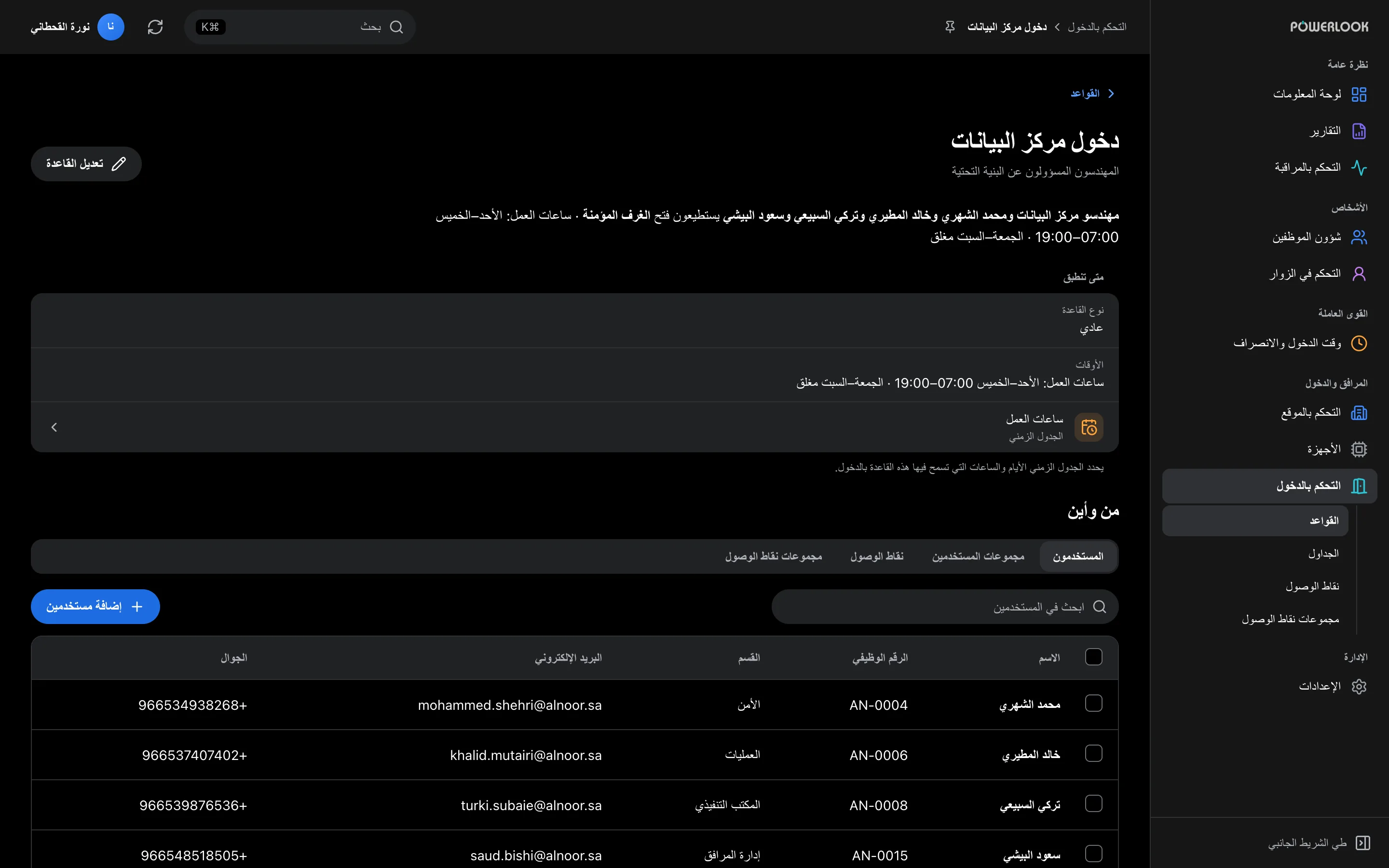Toggle the select-all checkbox in table header

click(1093, 657)
